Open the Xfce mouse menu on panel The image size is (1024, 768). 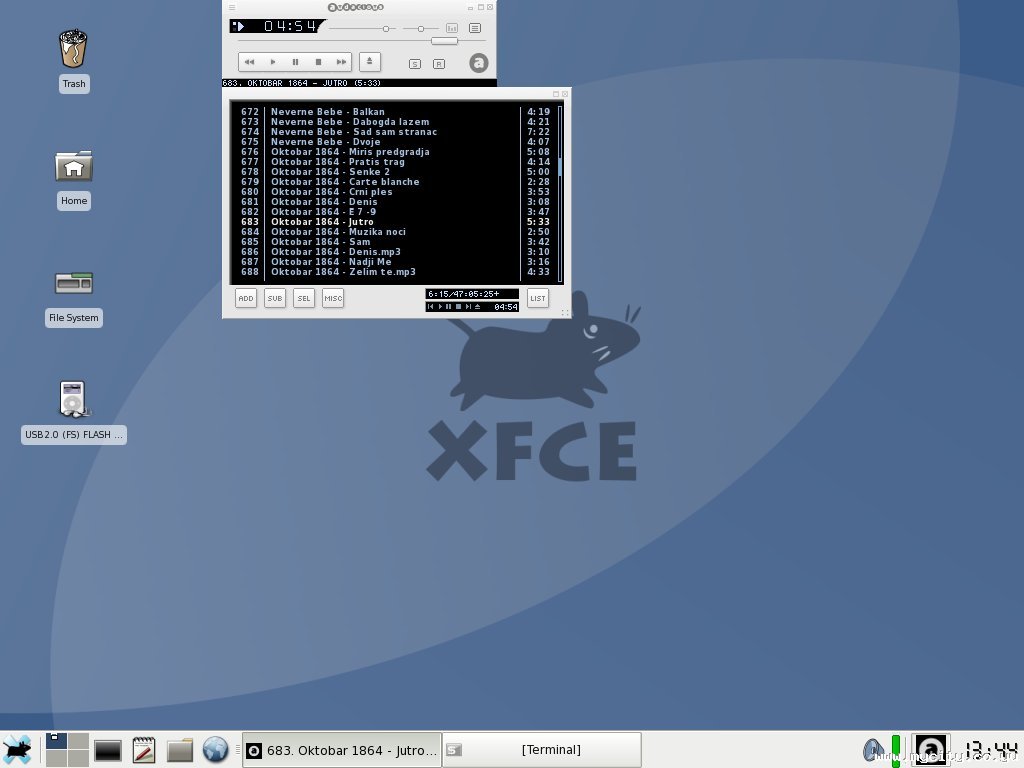pos(17,750)
